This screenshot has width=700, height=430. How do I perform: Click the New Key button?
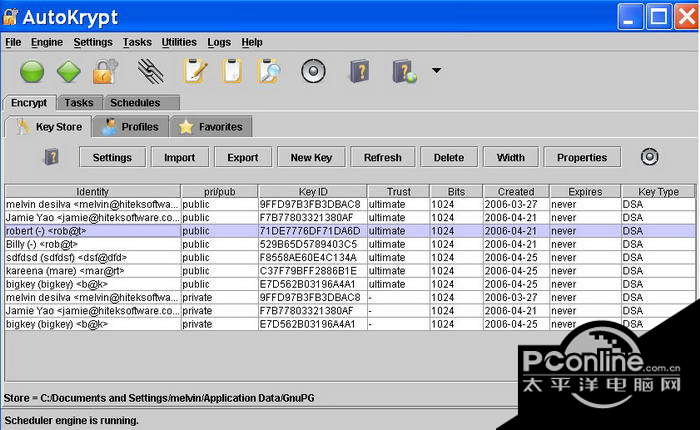click(x=311, y=157)
